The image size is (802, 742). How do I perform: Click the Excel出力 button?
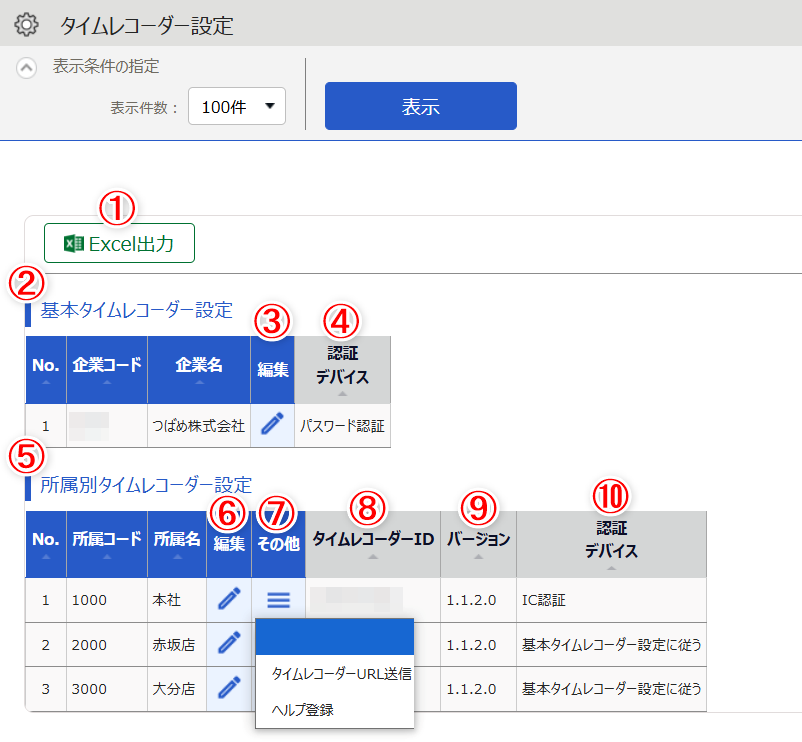coord(119,243)
